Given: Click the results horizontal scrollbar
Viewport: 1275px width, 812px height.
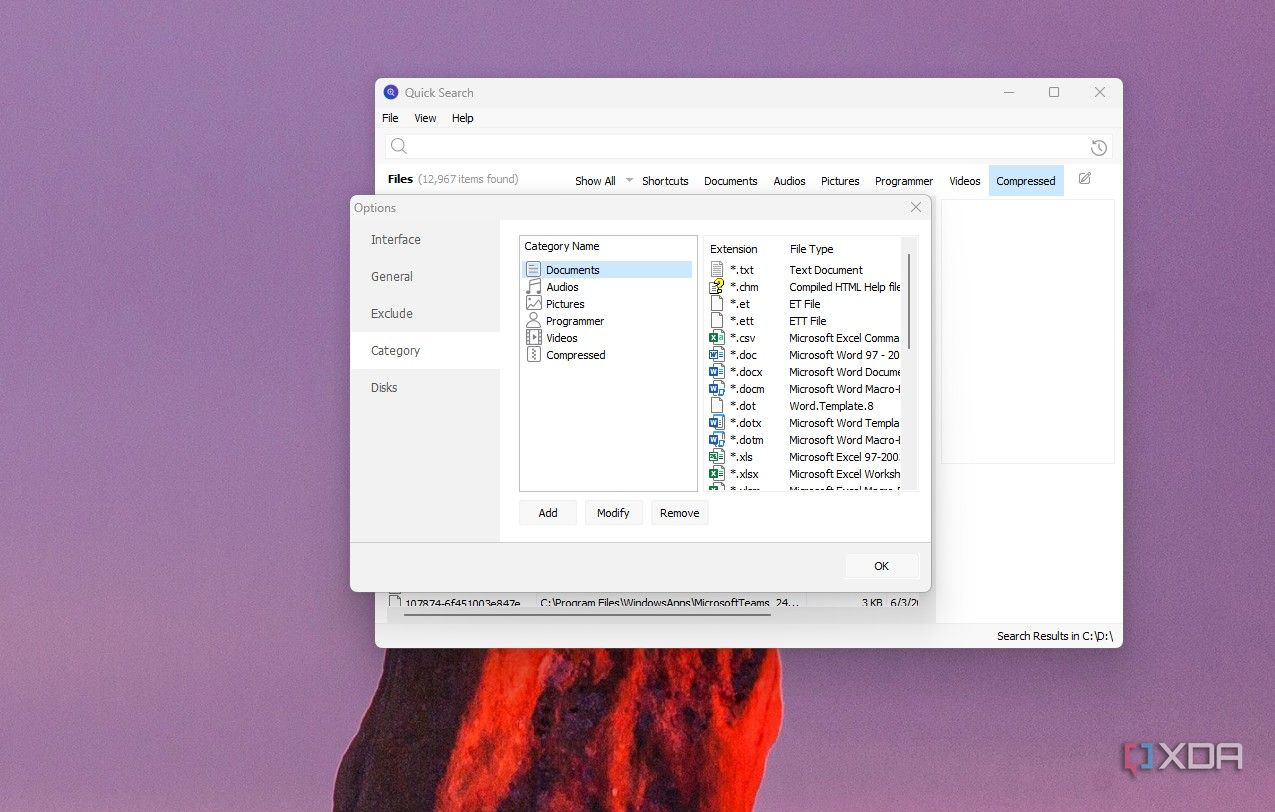Looking at the screenshot, I should 586,614.
